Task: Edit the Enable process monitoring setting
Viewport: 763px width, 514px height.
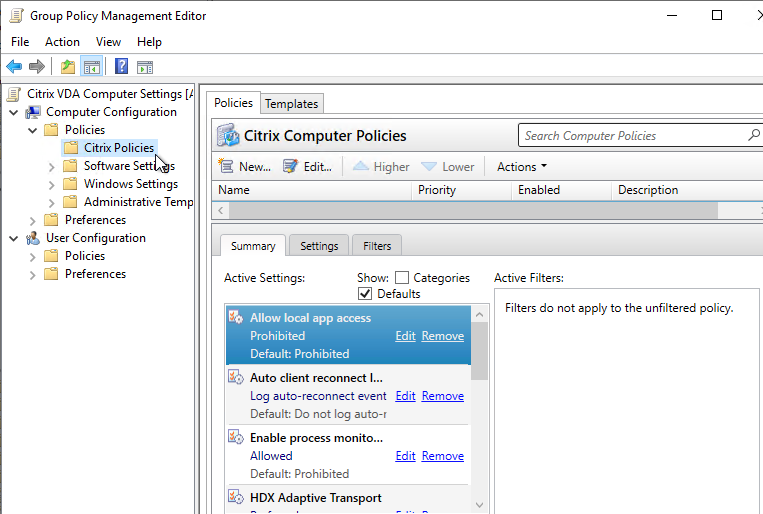Action: pos(405,456)
